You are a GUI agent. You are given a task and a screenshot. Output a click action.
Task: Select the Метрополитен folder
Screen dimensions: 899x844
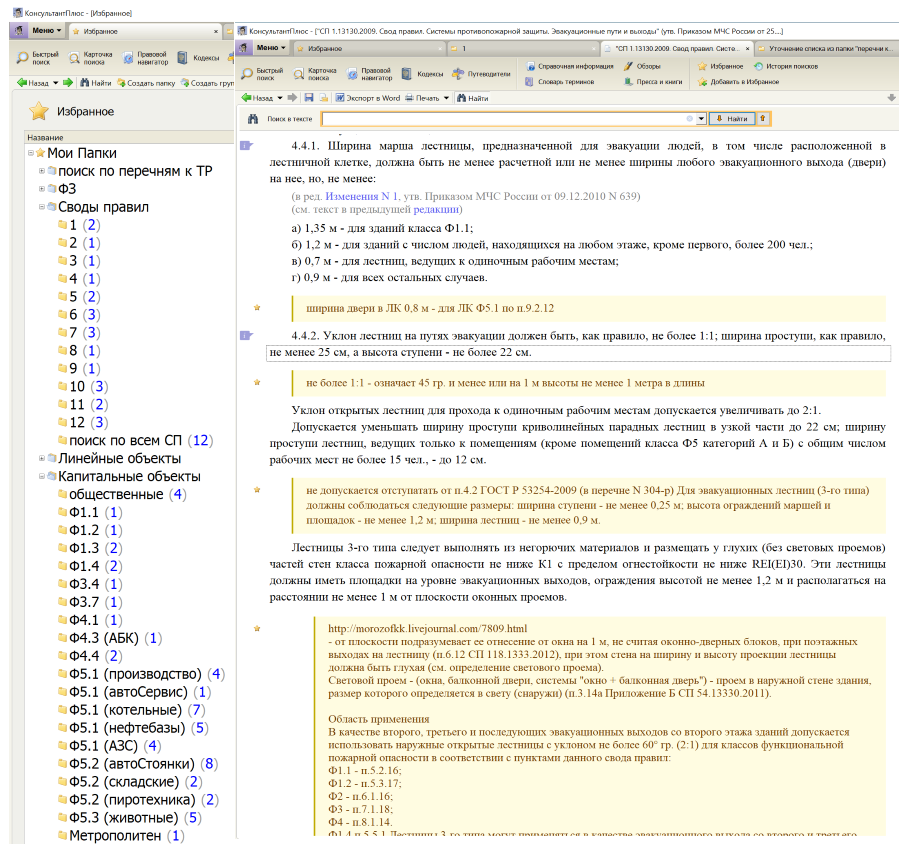122,835
